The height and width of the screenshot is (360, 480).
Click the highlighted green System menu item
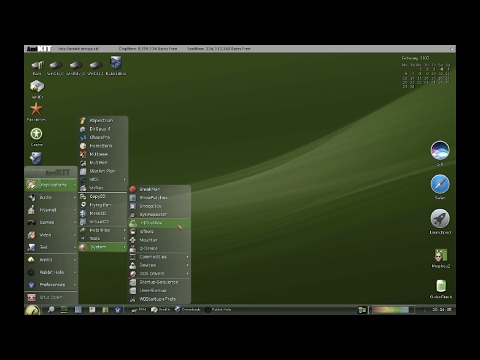tap(159, 223)
